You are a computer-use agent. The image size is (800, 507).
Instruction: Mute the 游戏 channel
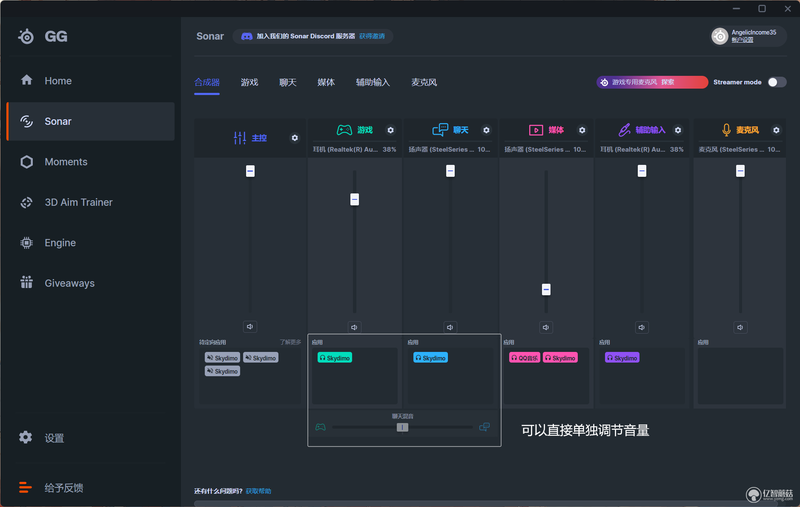[354, 327]
